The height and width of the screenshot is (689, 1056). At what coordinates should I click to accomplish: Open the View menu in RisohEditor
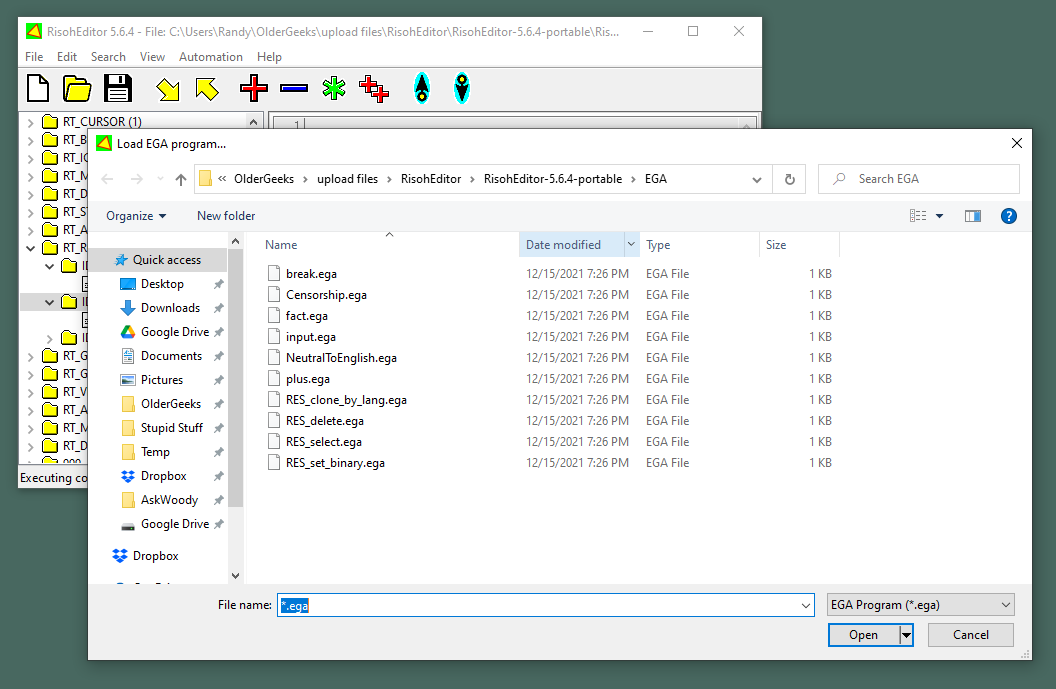coord(152,57)
